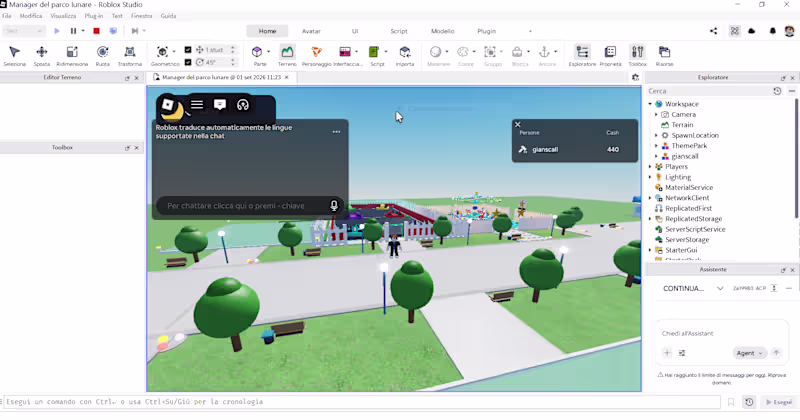Expand the Players service node

(650, 167)
